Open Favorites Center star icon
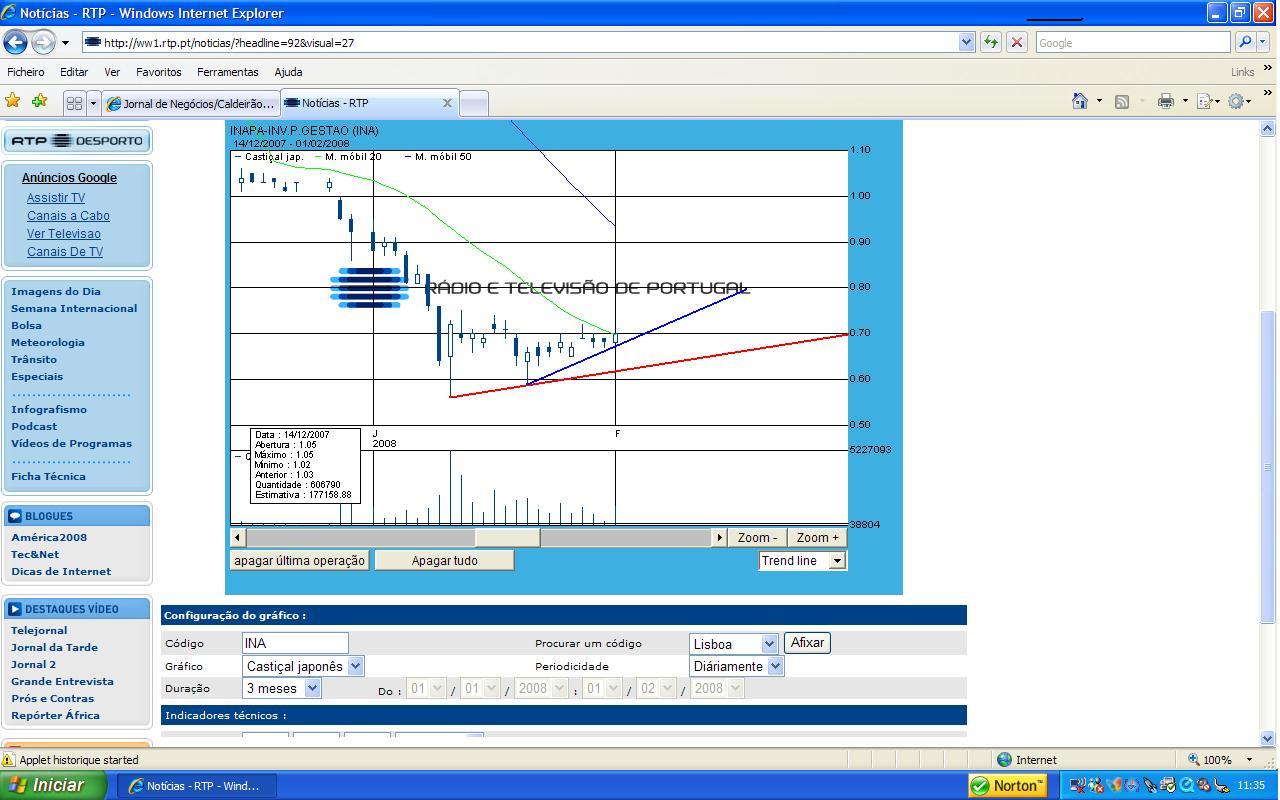1280x800 pixels. pyautogui.click(x=13, y=101)
